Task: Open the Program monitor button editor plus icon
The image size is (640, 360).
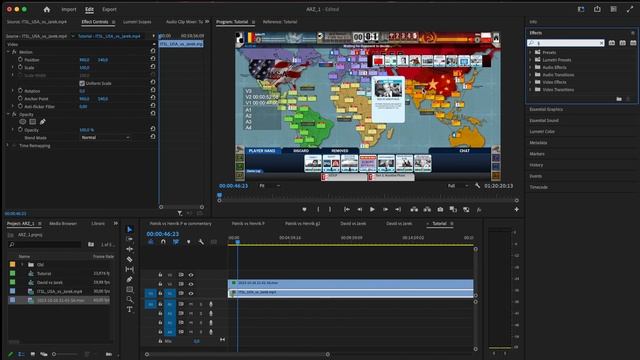Action: tap(516, 209)
